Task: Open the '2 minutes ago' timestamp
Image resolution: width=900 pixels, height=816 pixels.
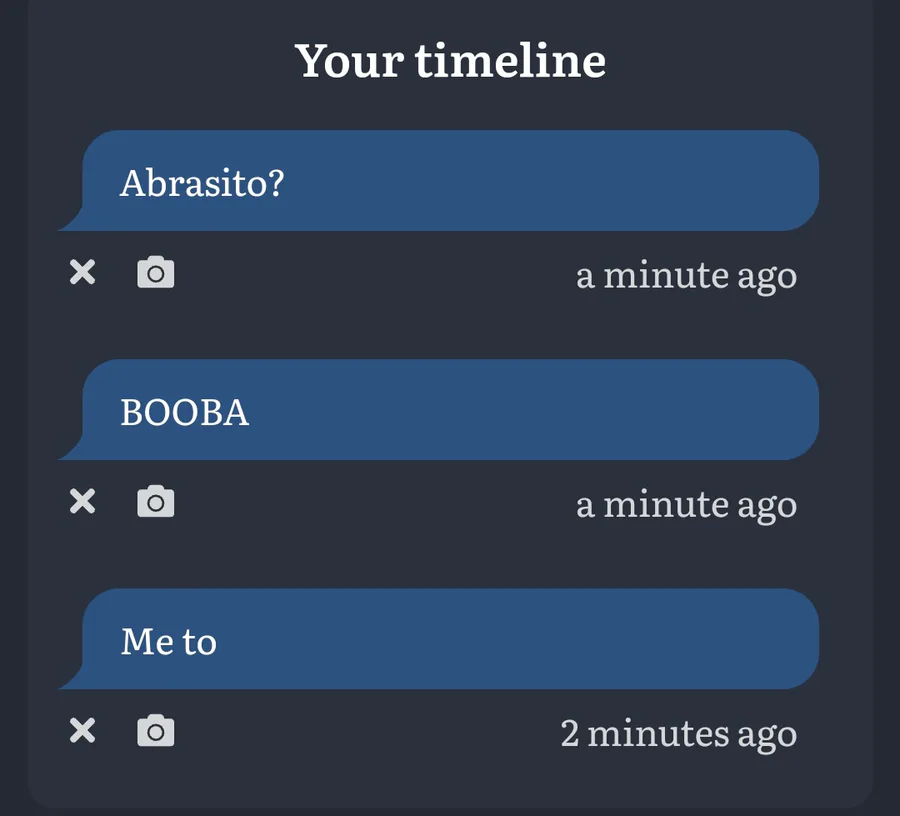Action: pyautogui.click(x=679, y=735)
